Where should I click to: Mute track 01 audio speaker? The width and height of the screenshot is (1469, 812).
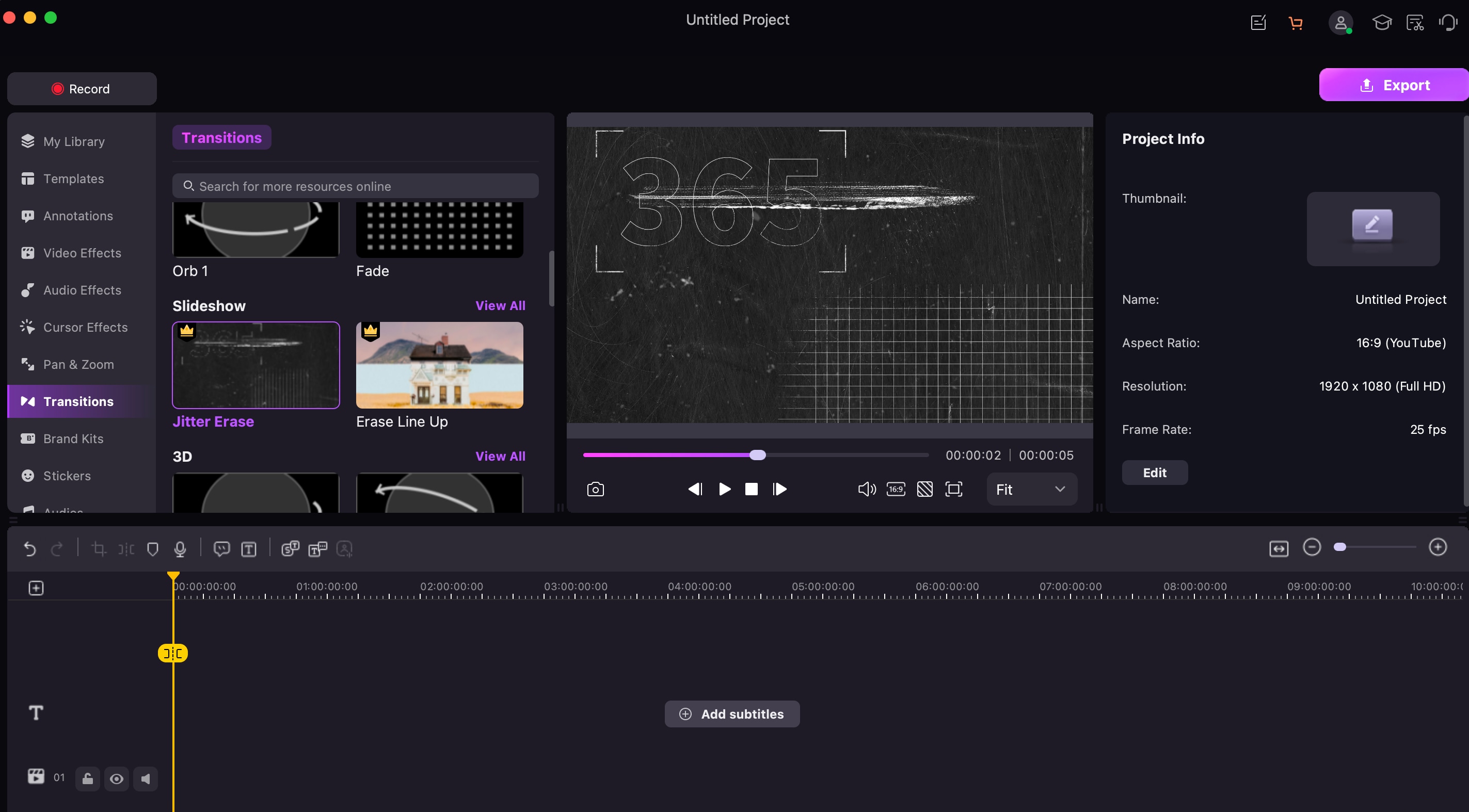pyautogui.click(x=146, y=778)
